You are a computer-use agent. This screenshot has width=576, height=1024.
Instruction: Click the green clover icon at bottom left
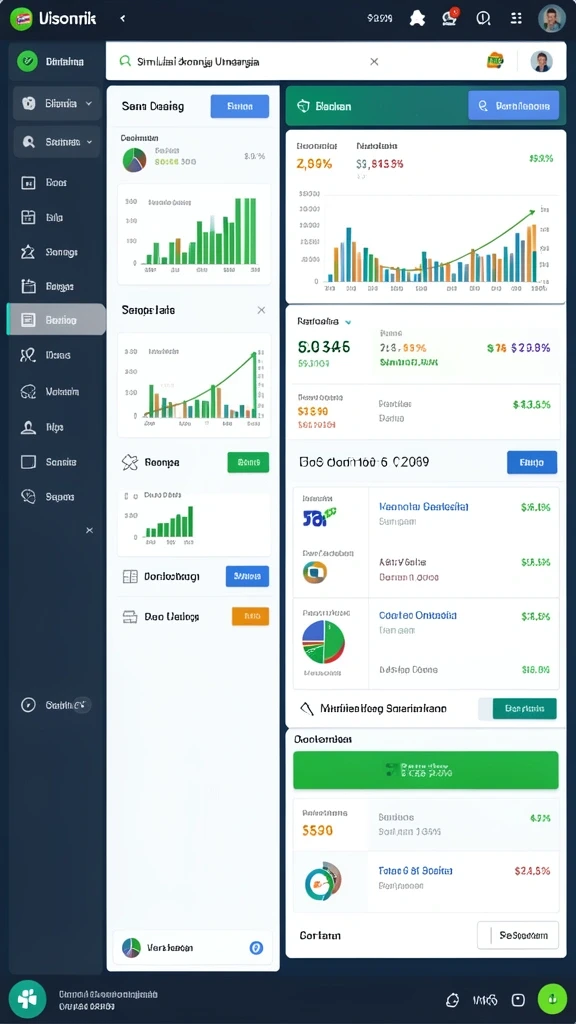[x=27, y=999]
